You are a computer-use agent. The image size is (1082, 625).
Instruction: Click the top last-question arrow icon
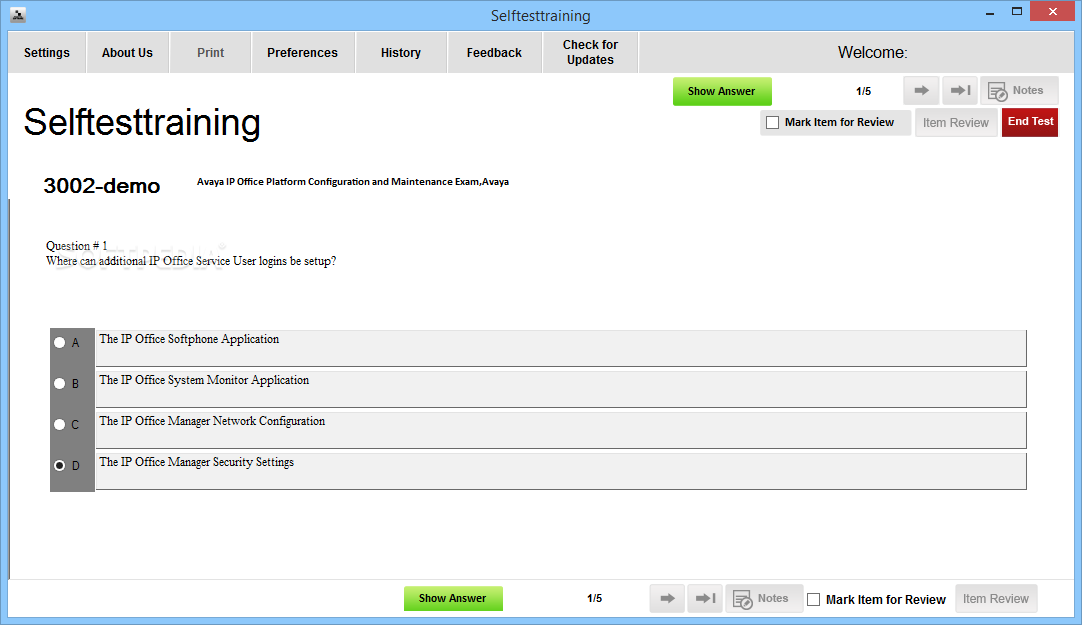[960, 90]
